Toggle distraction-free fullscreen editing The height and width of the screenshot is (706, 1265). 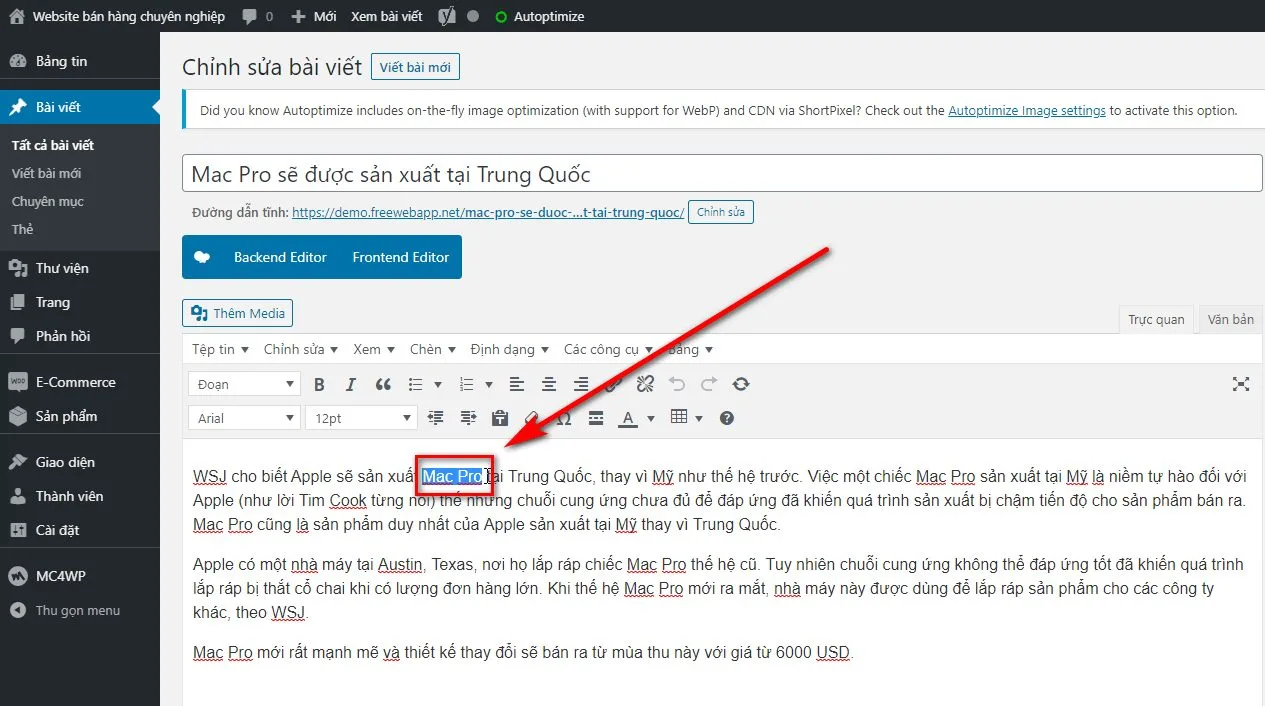point(1241,384)
